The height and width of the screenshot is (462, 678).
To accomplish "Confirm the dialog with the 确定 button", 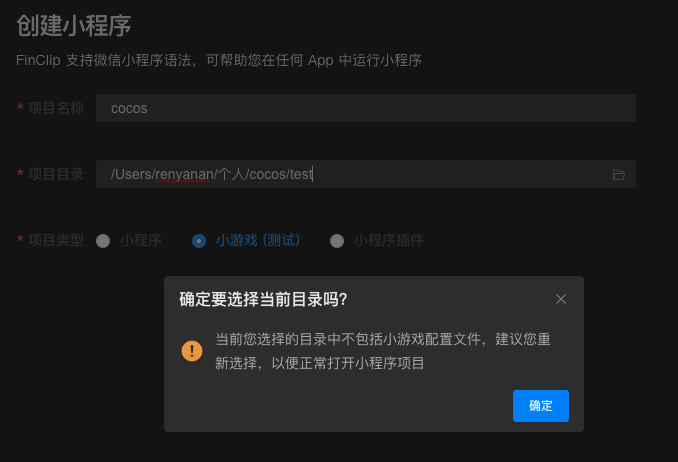I will pos(540,406).
